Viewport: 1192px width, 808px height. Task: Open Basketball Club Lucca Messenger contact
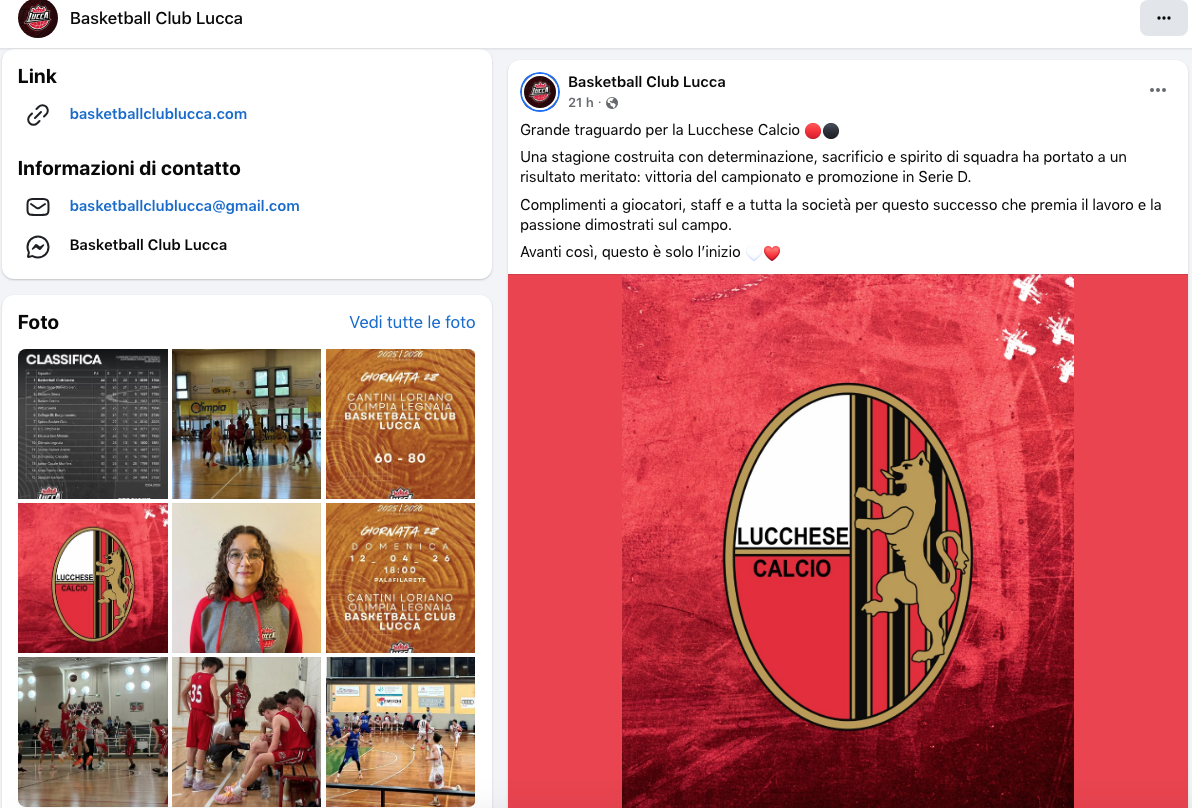coord(148,245)
